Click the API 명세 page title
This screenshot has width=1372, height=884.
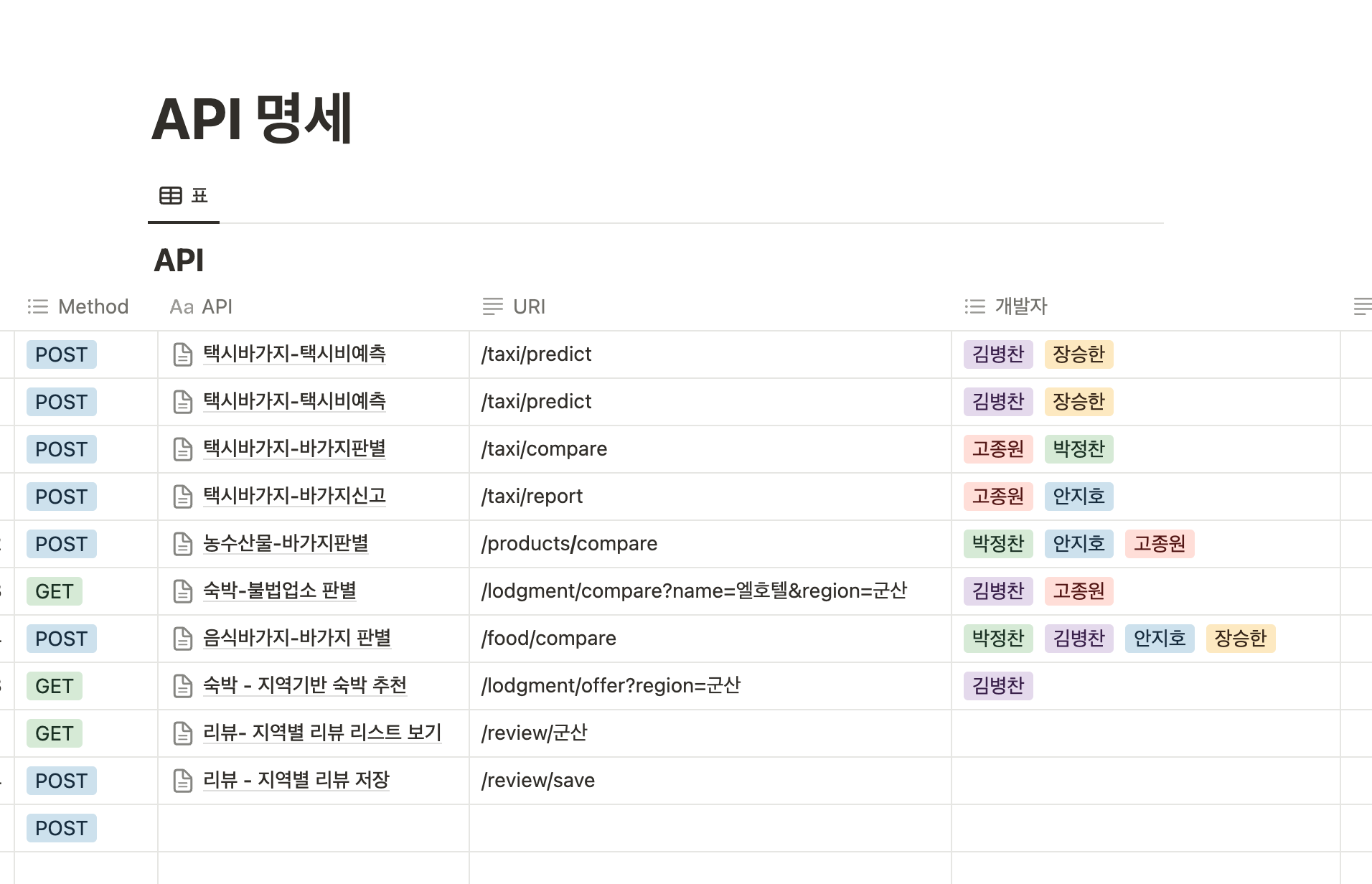pyautogui.click(x=252, y=118)
